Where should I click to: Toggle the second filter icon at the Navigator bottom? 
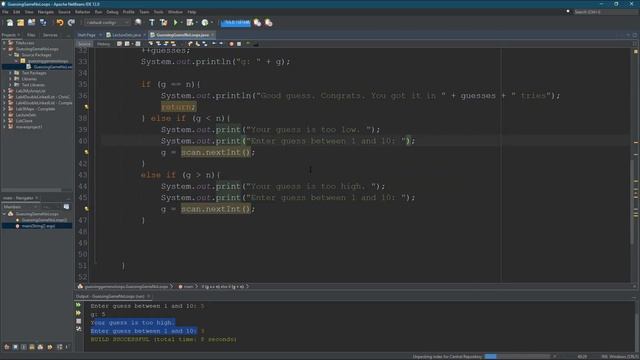[x=15, y=347]
